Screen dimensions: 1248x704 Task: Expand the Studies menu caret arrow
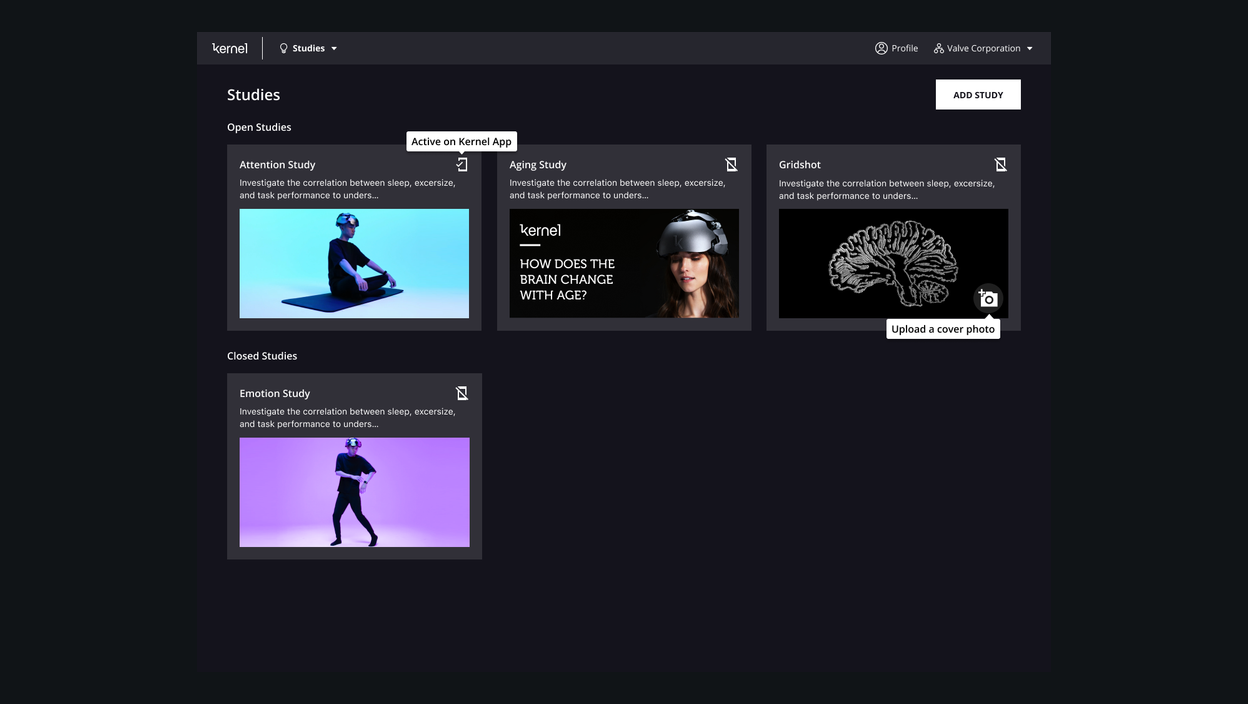point(334,48)
